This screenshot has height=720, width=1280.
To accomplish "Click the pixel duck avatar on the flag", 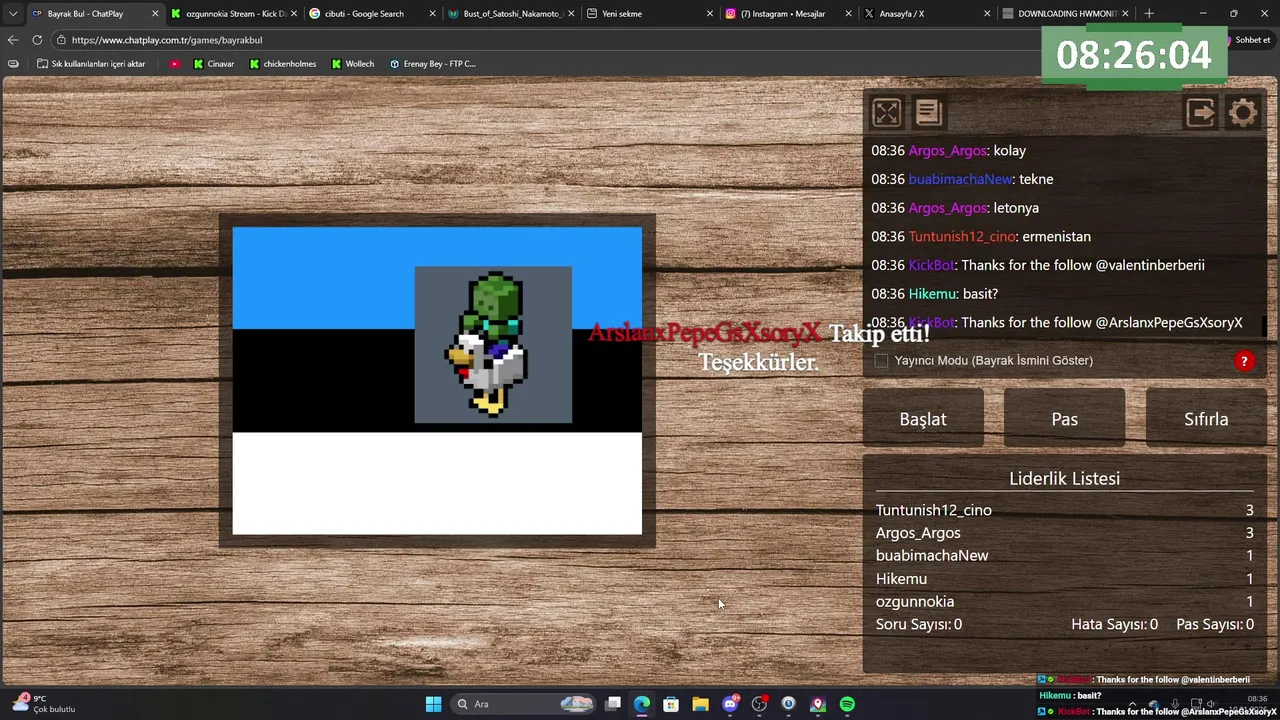I will click(493, 344).
